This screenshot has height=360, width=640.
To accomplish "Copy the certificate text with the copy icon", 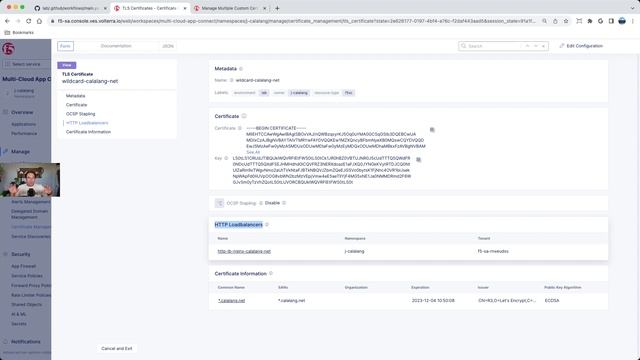I will tap(432, 130).
